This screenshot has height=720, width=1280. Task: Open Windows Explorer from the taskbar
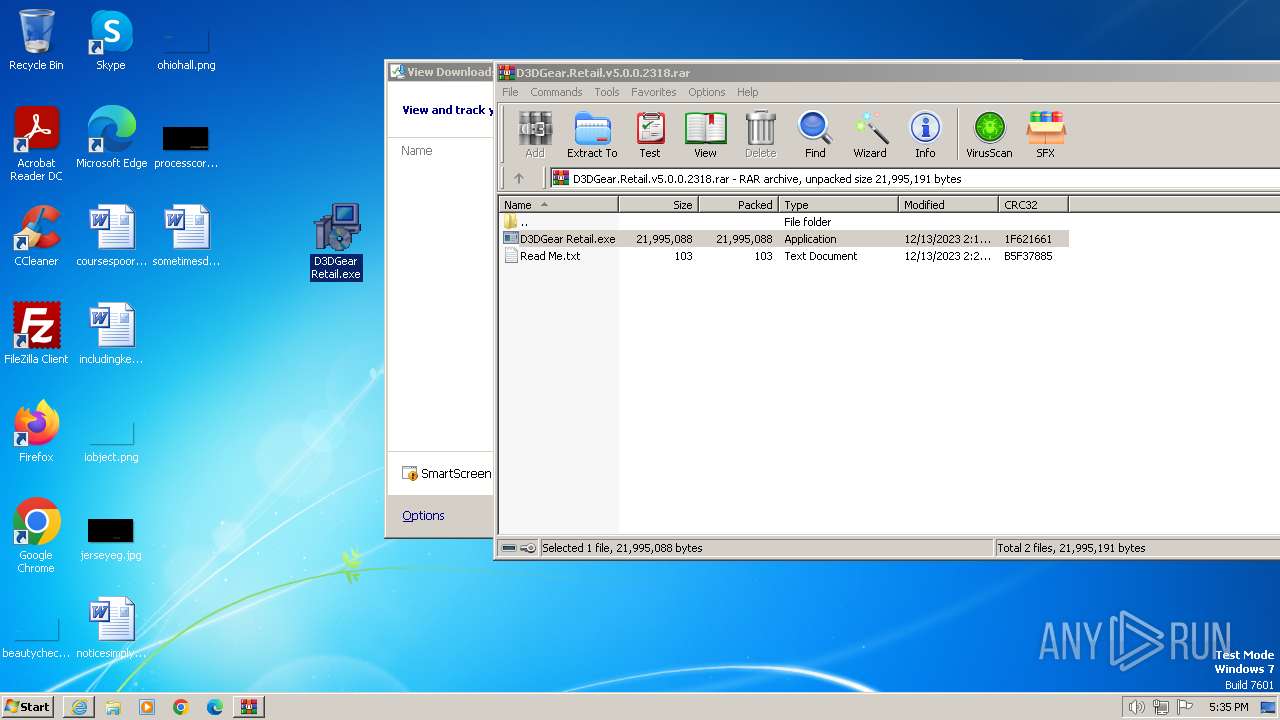pos(113,707)
